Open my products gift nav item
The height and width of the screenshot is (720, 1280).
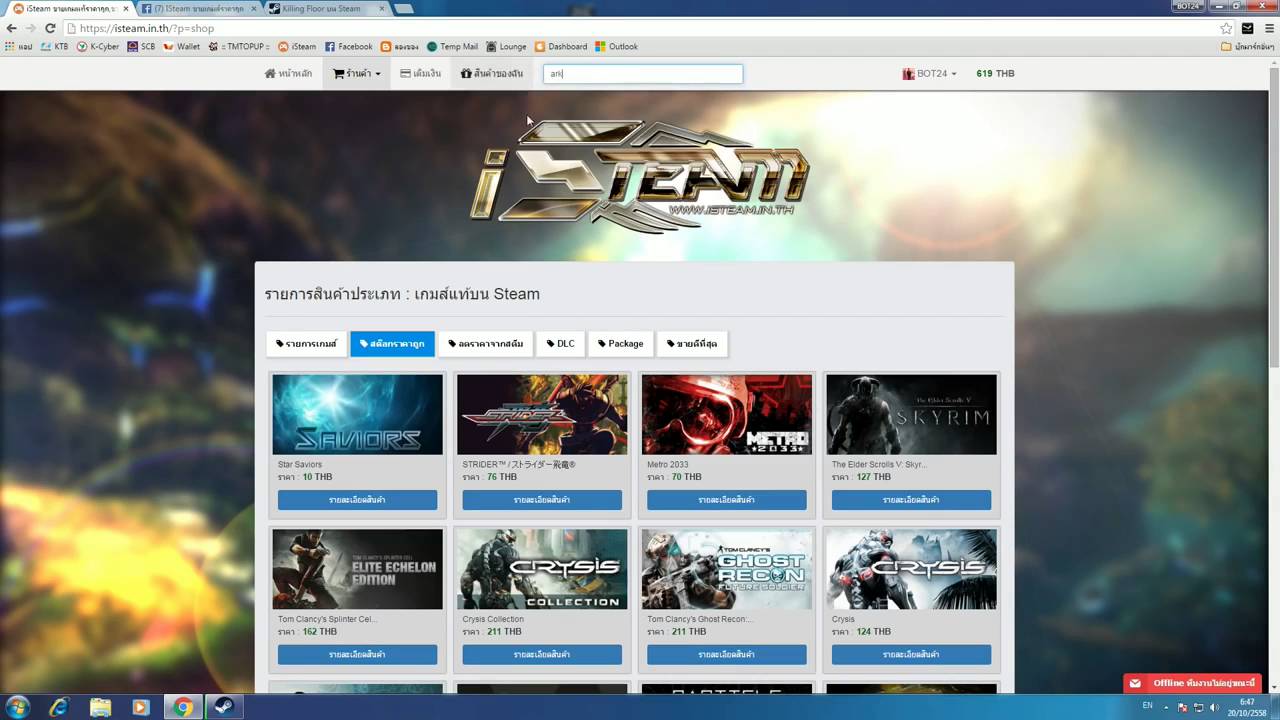[x=492, y=73]
